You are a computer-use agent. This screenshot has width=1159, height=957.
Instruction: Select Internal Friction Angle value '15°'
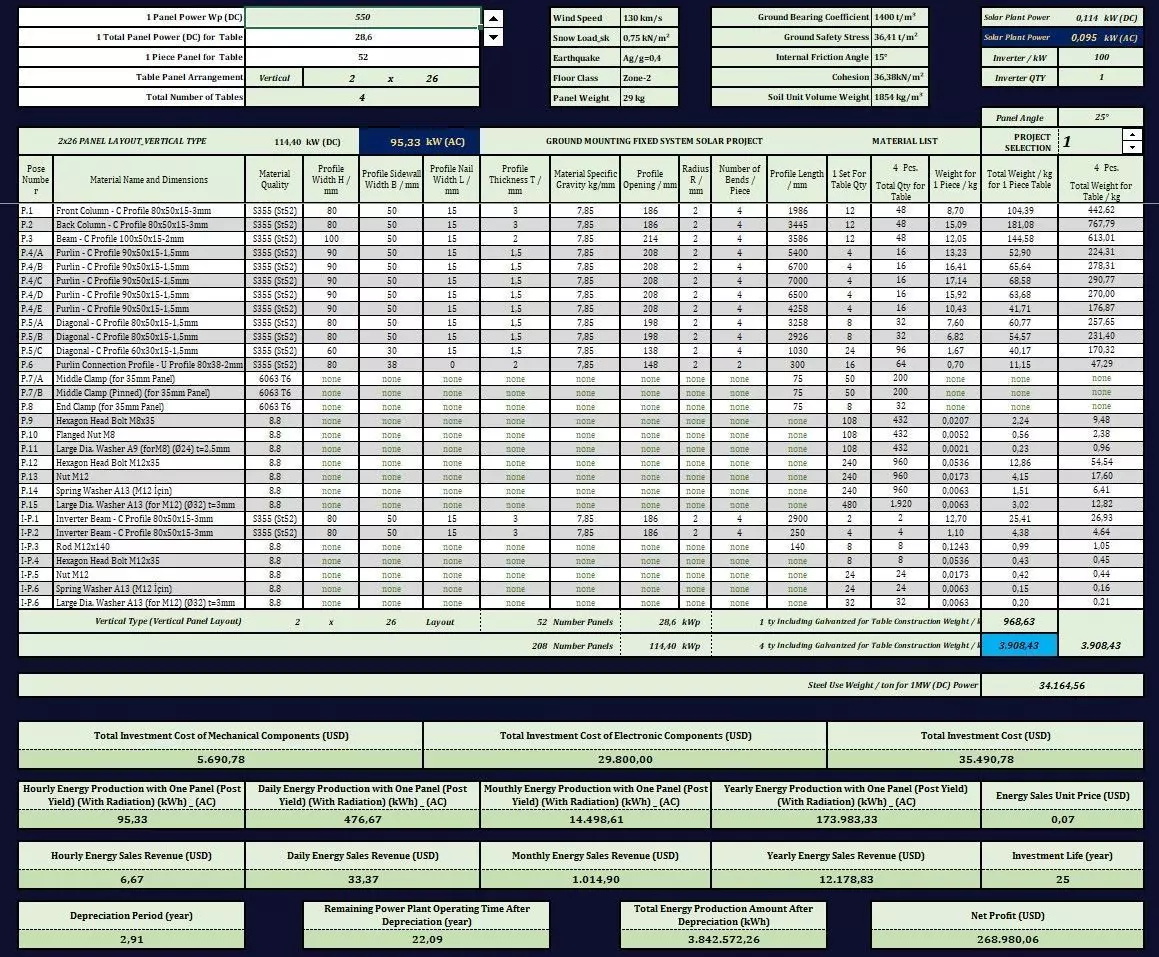(x=900, y=57)
